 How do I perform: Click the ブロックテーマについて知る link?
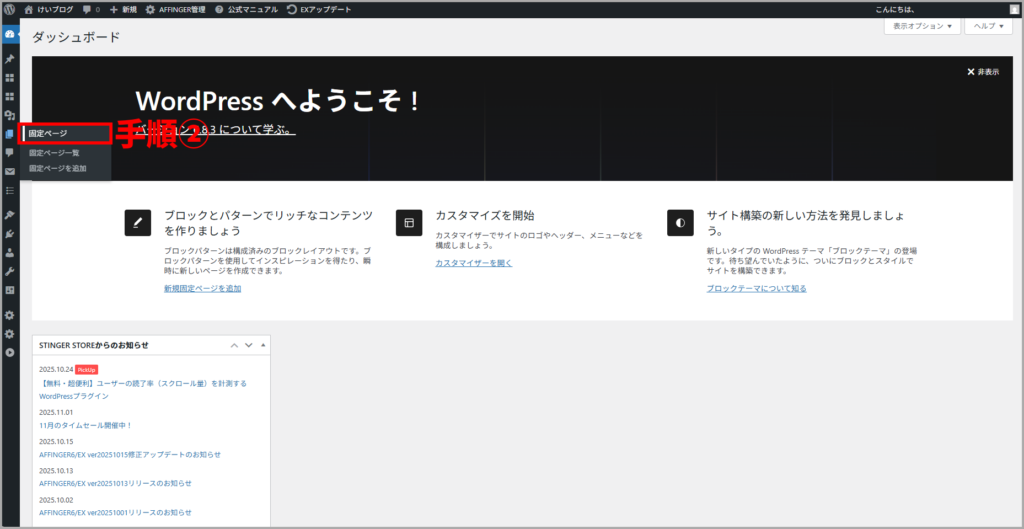pos(756,288)
